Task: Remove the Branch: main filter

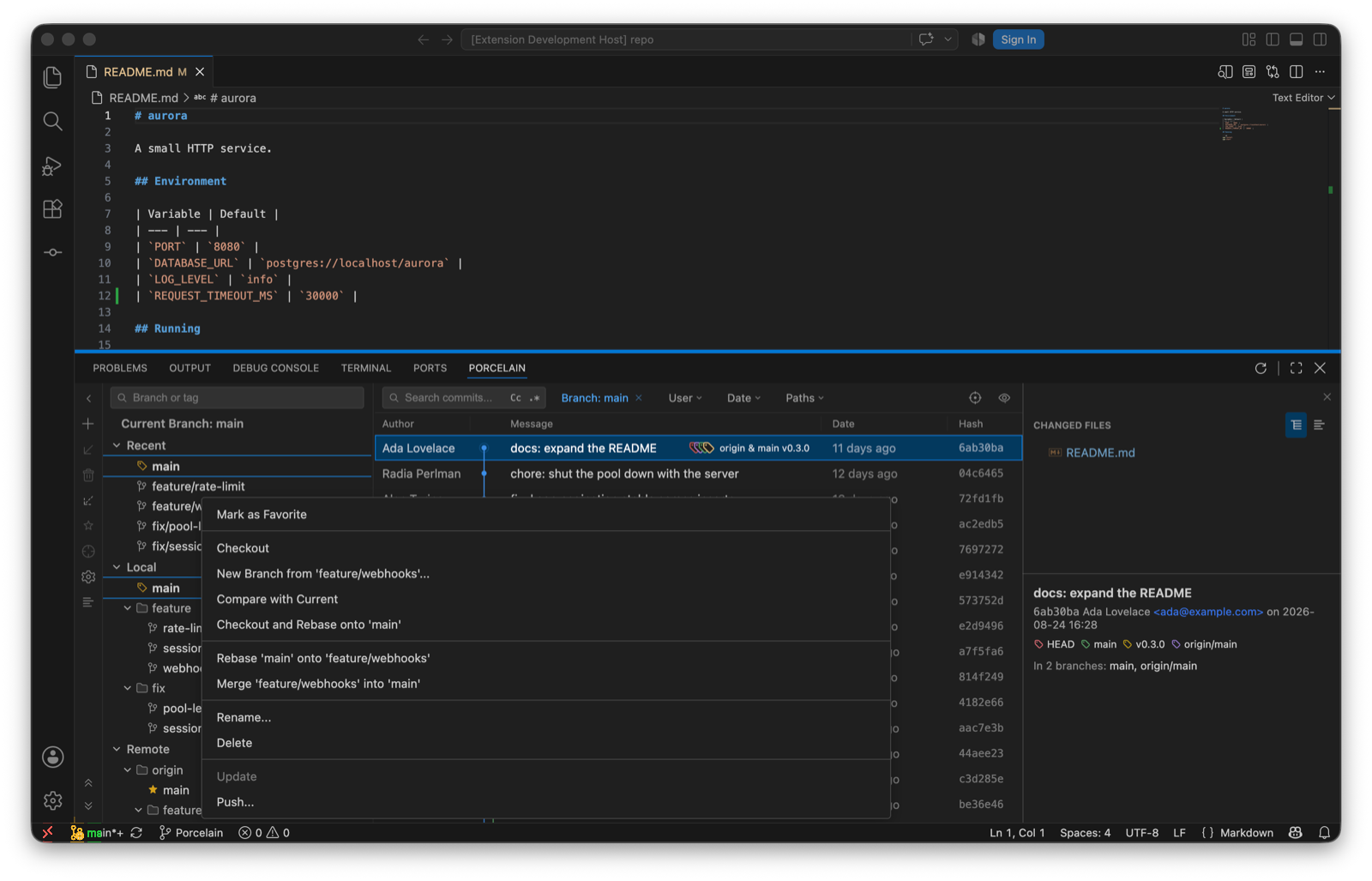Action: 639,398
